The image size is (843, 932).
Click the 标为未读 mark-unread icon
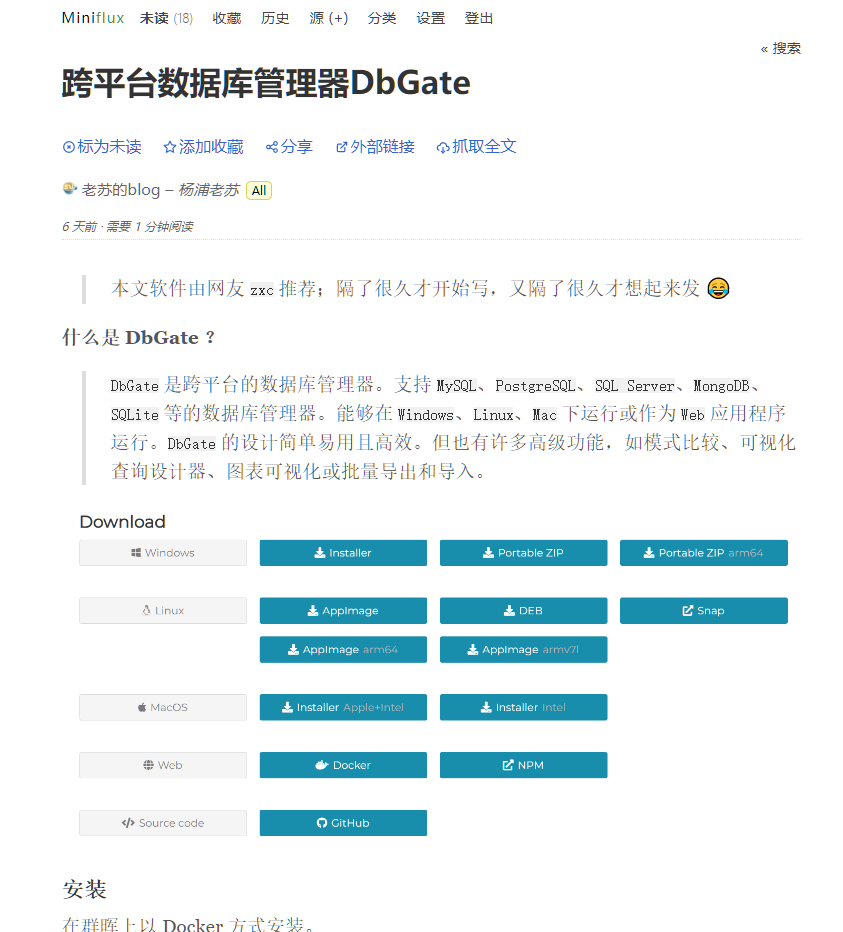point(69,147)
